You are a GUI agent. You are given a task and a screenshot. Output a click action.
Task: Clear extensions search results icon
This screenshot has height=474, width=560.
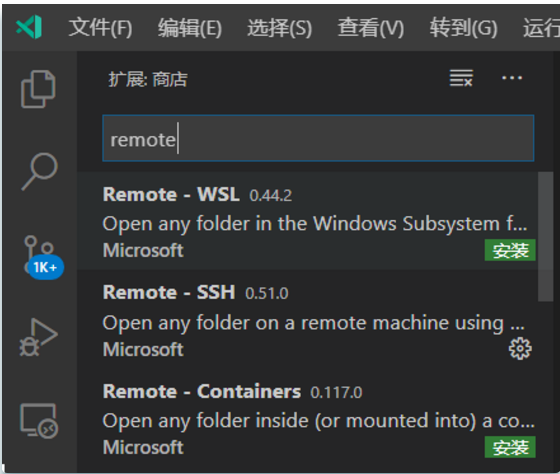click(461, 78)
